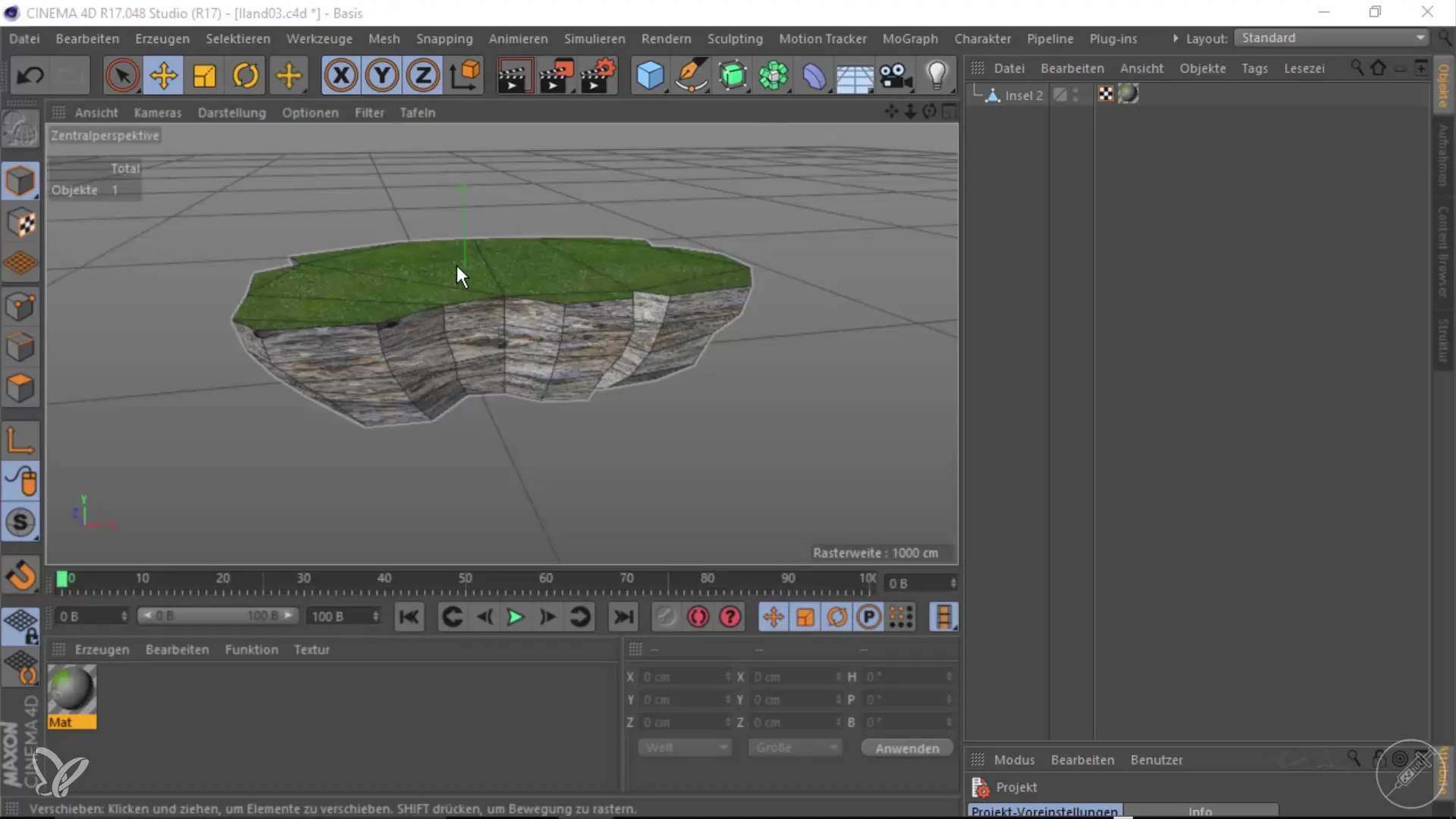Open the MoGraph menu
The height and width of the screenshot is (819, 1456).
[909, 39]
